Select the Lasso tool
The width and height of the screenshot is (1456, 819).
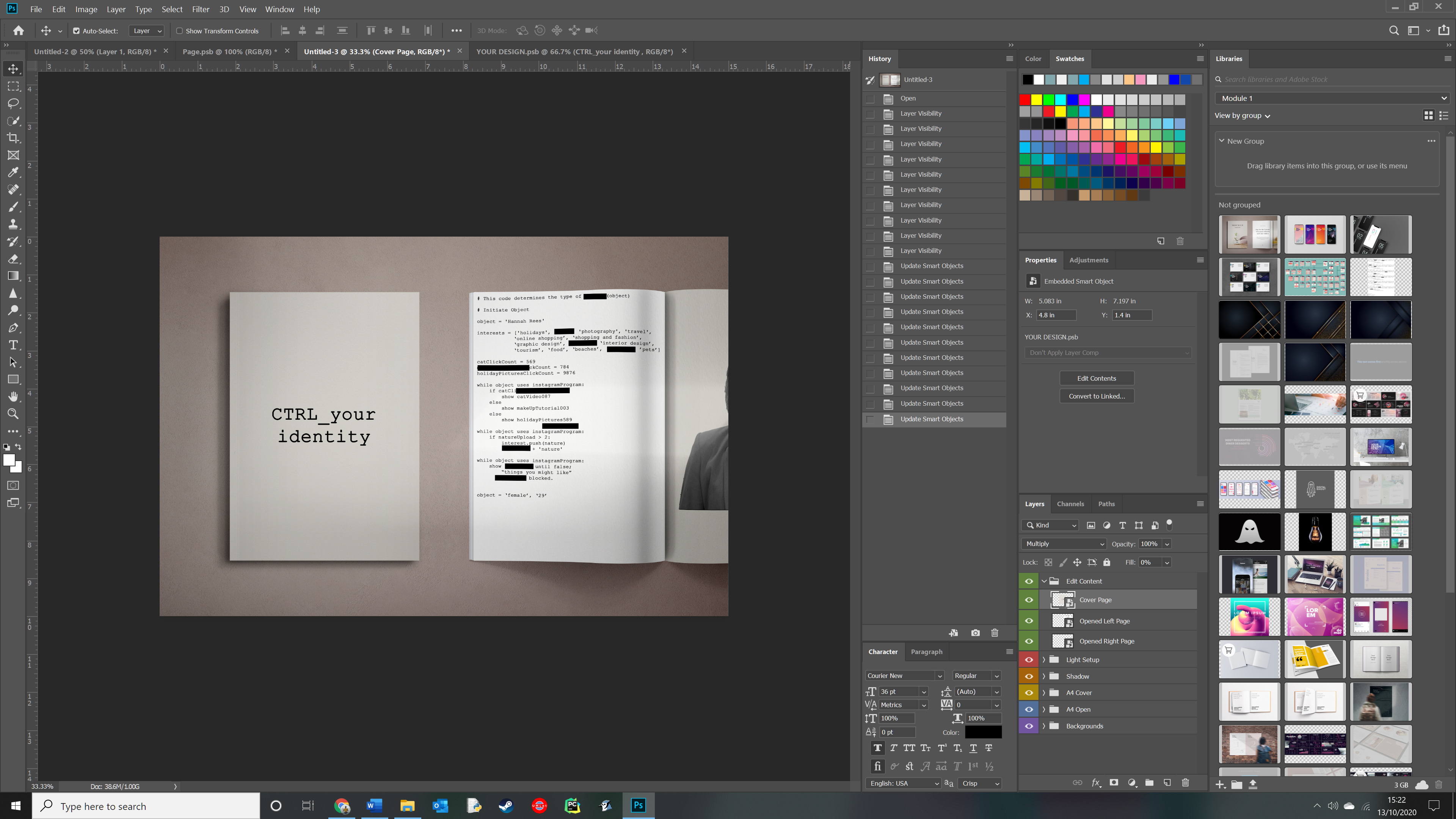tap(13, 104)
